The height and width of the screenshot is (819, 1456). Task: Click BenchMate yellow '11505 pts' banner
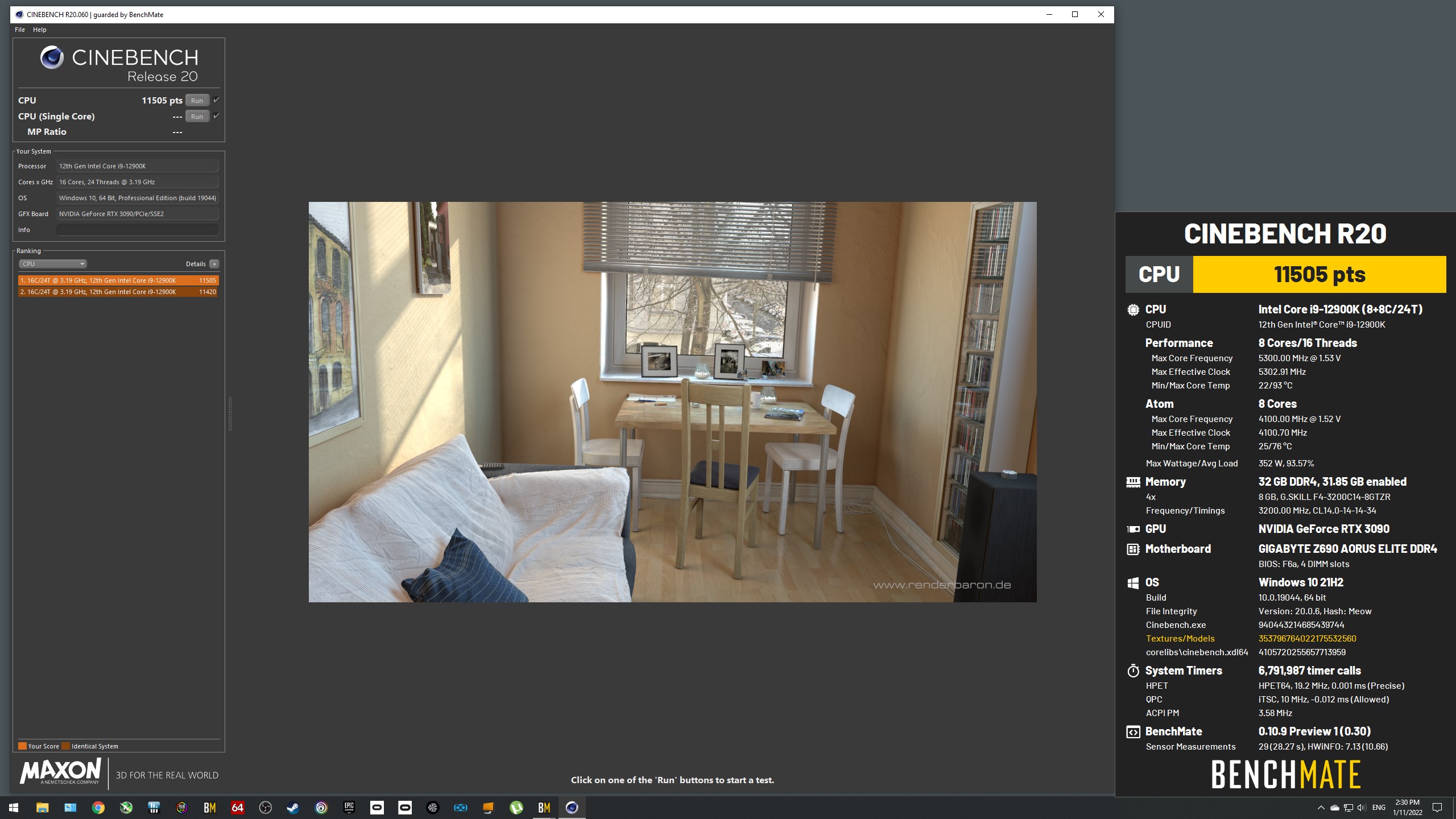(x=1319, y=274)
